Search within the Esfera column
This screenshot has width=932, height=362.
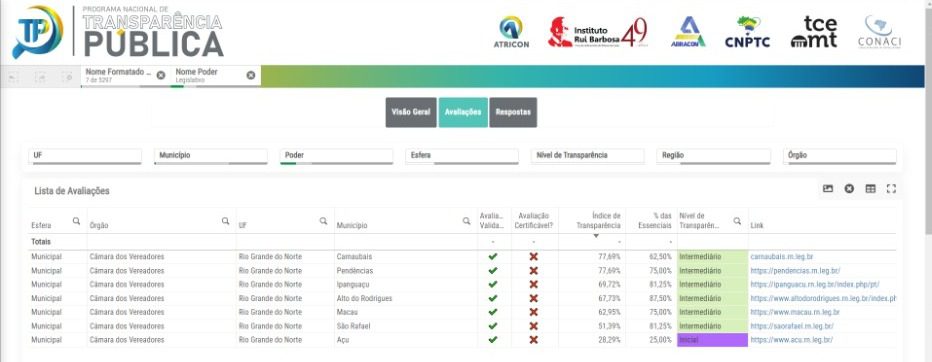pyautogui.click(x=77, y=221)
